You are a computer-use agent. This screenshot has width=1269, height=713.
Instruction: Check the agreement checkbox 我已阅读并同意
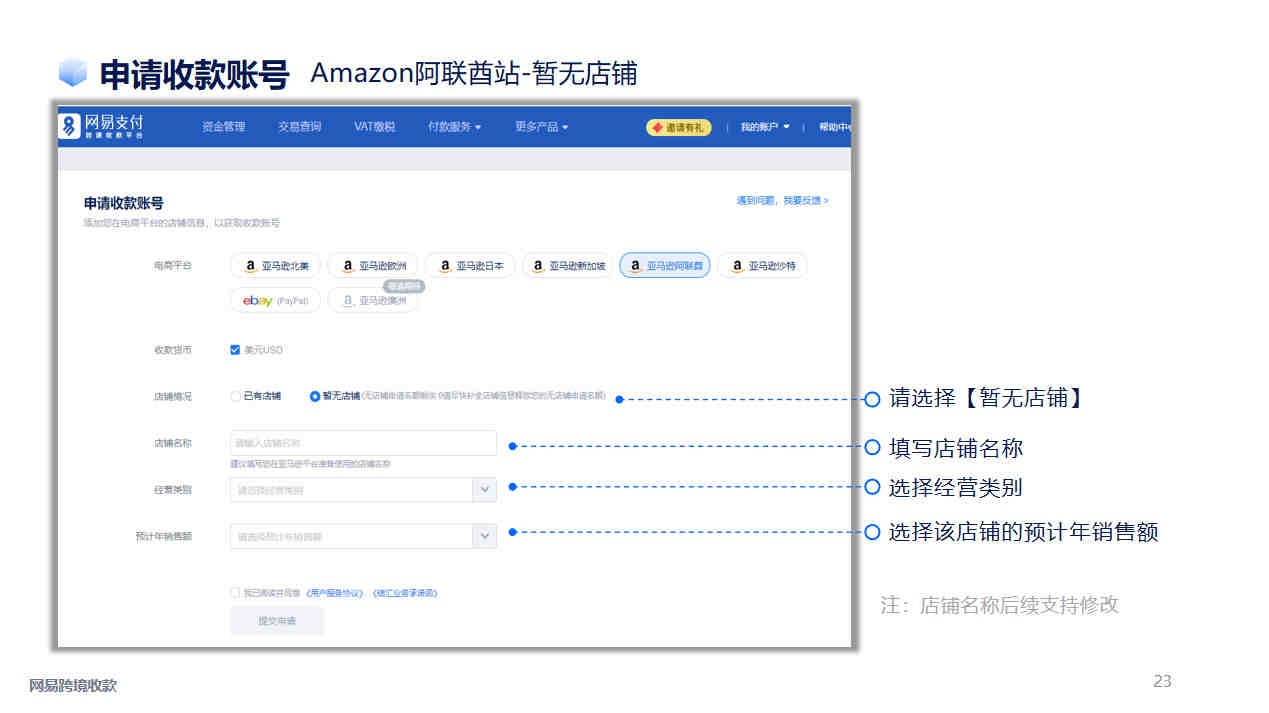pyautogui.click(x=235, y=593)
